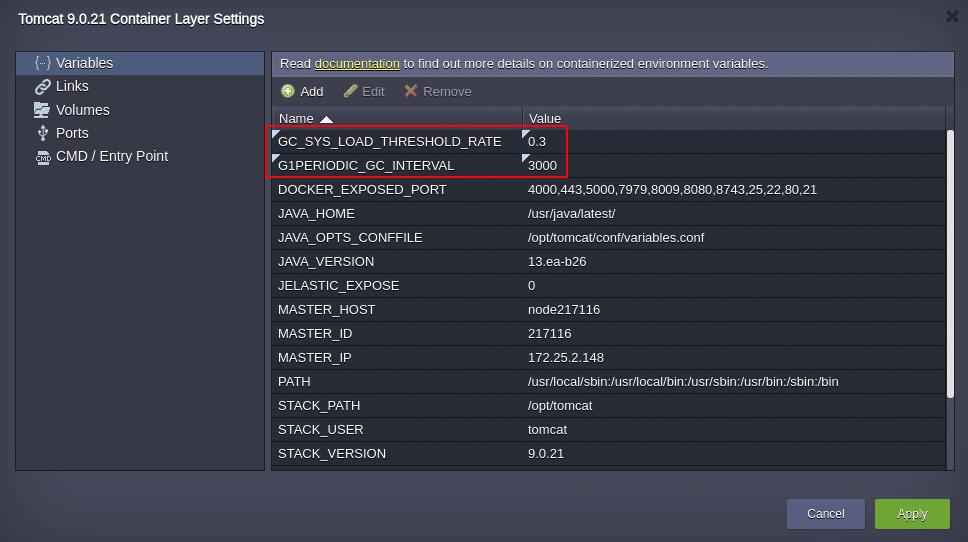Select the STACK_PATH row
The width and height of the screenshot is (968, 542).
(609, 406)
